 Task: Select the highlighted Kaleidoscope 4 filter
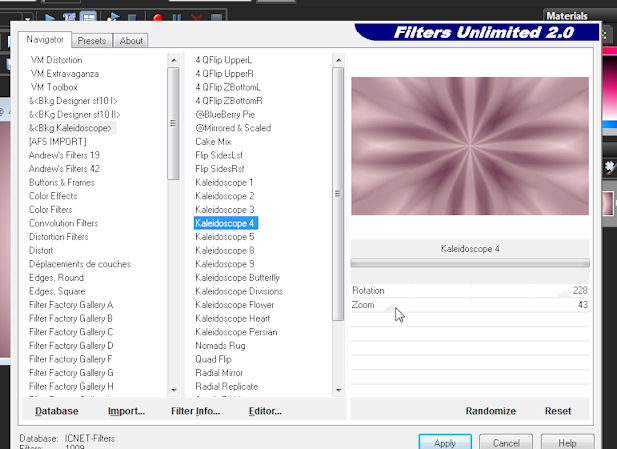226,223
